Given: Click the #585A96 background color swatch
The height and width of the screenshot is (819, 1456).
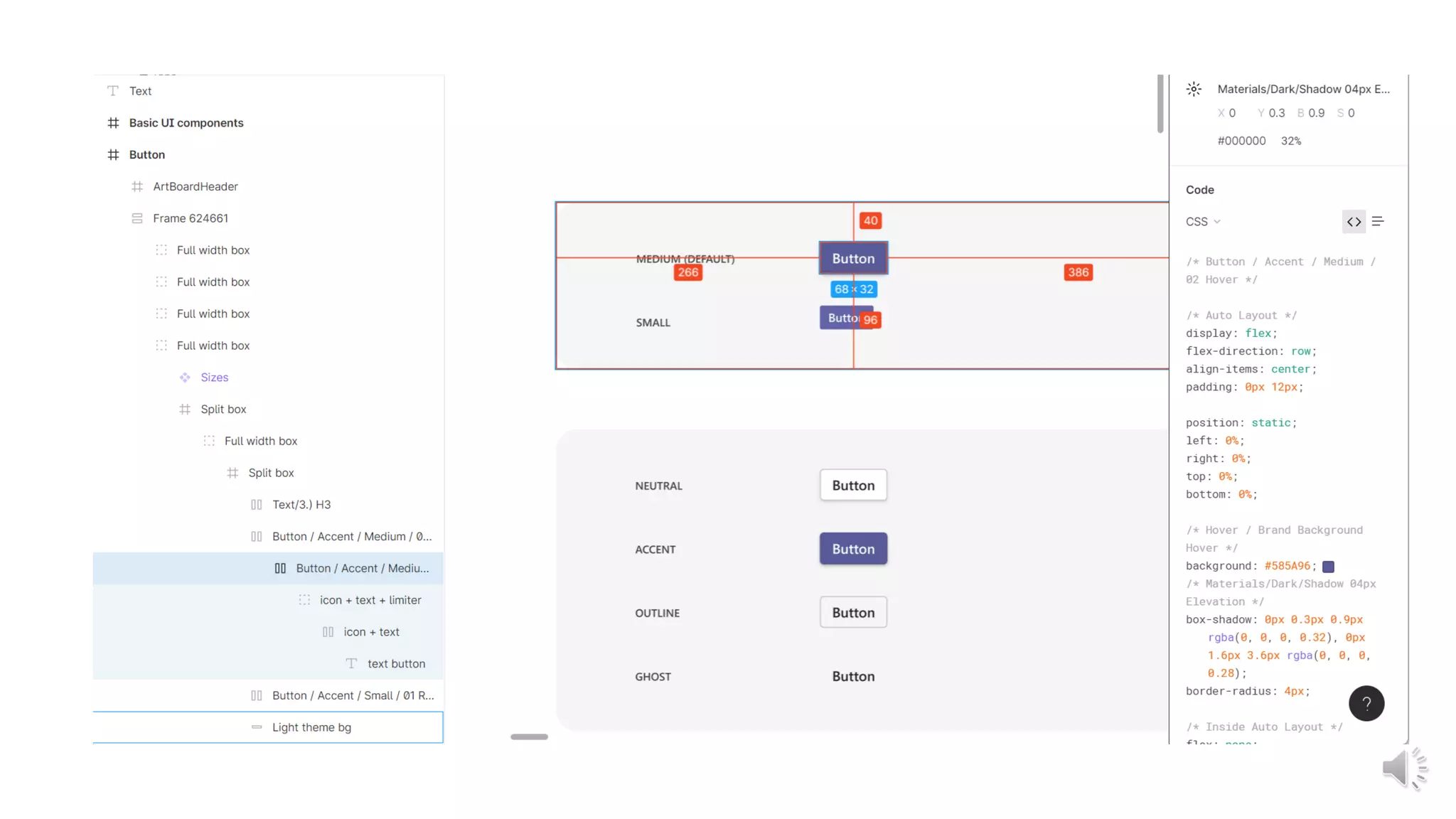Looking at the screenshot, I should coord(1328,567).
